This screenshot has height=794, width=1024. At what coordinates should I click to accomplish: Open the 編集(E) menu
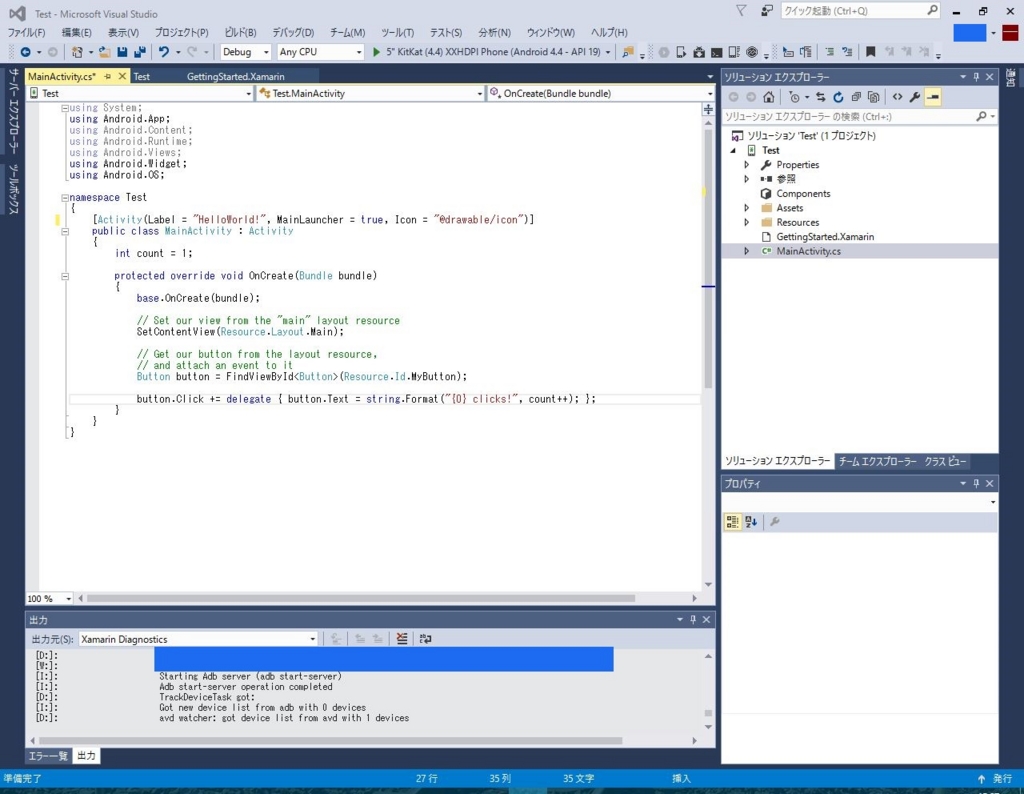(x=76, y=32)
